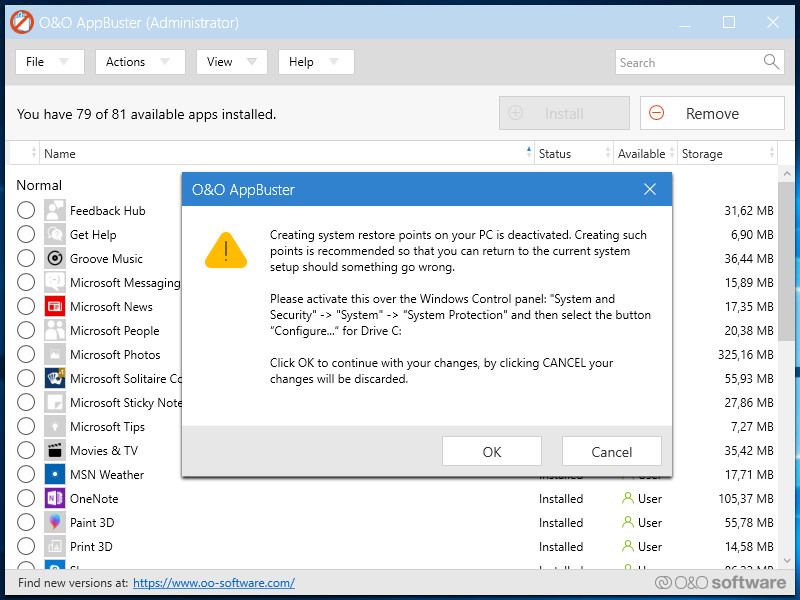Open the Actions dropdown menu

[x=140, y=62]
